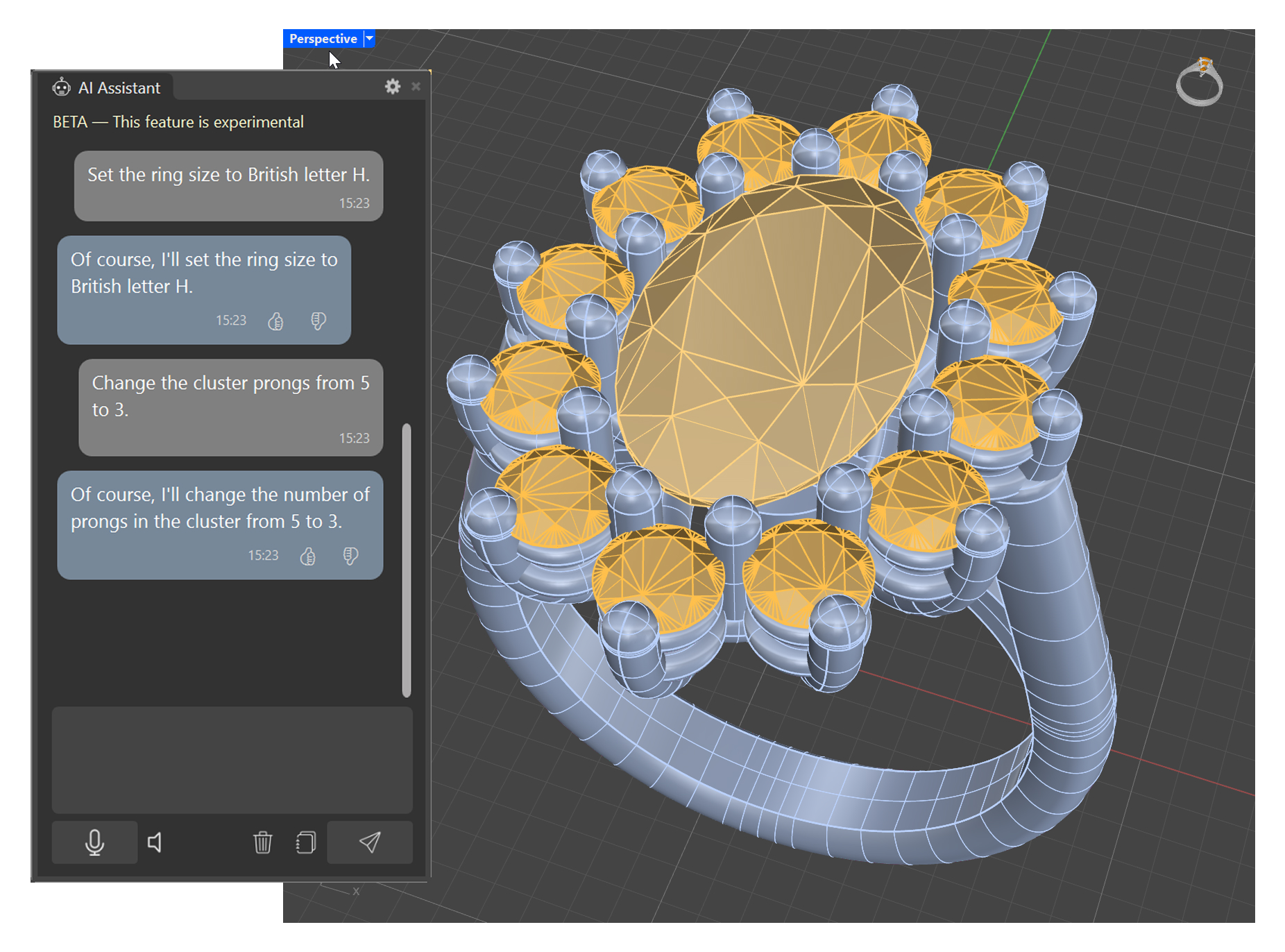Copy conversation using the copy icon
1285x952 pixels.
305,842
